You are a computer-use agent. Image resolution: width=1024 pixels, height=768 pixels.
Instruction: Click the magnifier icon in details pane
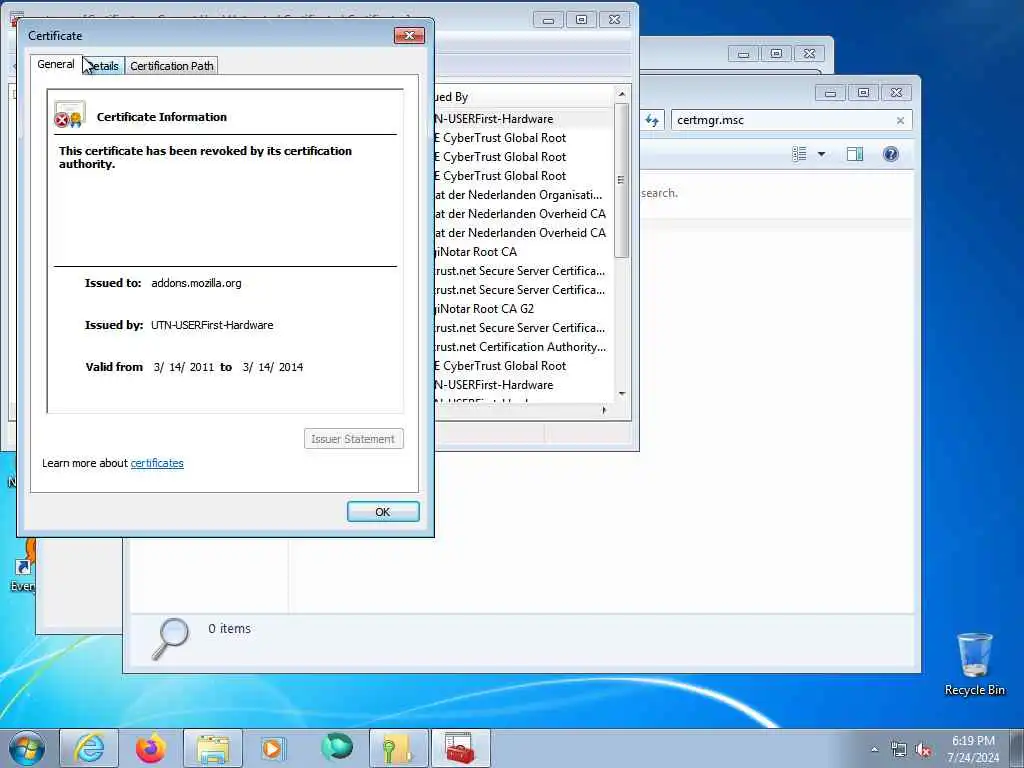[170, 638]
